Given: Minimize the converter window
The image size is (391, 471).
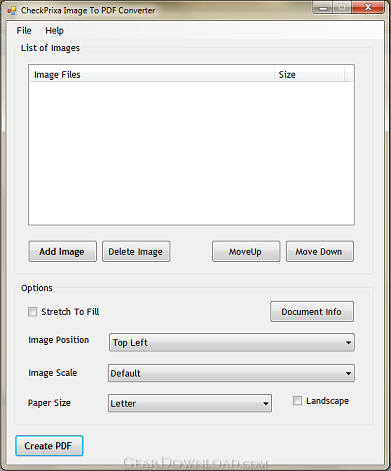Looking at the screenshot, I should point(323,8).
